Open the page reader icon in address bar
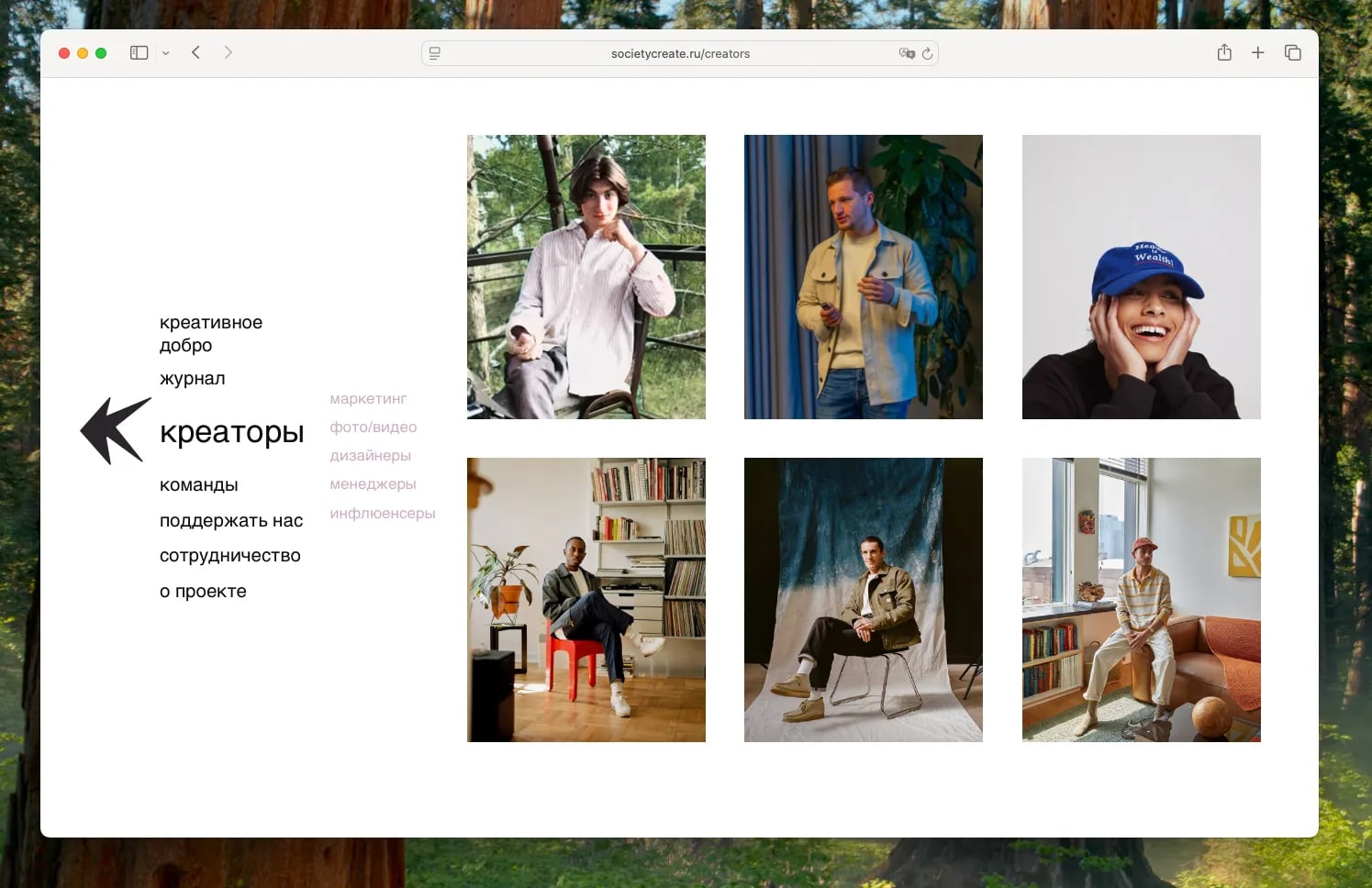This screenshot has width=1372, height=888. [435, 54]
